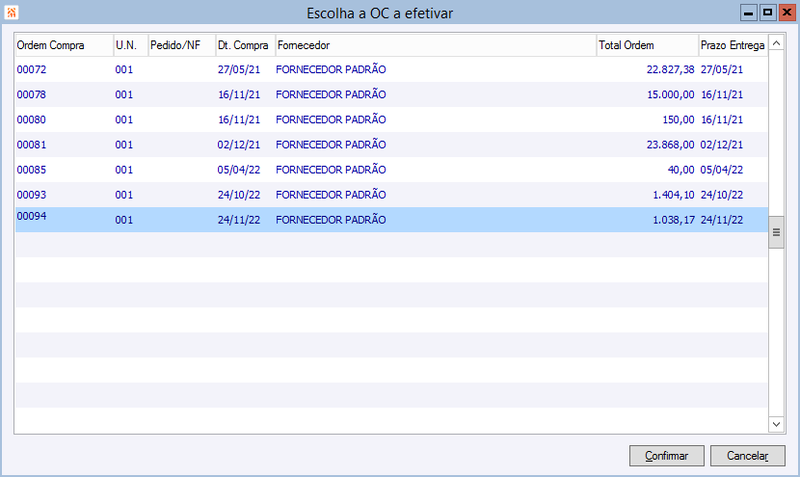Image resolution: width=800 pixels, height=477 pixels.
Task: Click FORNECEDOR PADRÃO in row 00078
Action: point(331,94)
